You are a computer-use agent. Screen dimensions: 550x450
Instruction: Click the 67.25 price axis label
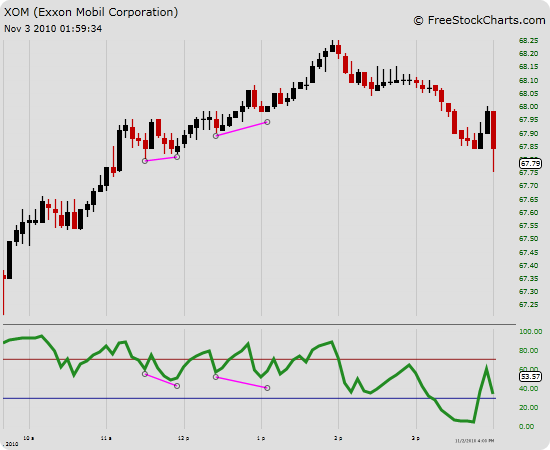click(x=528, y=305)
